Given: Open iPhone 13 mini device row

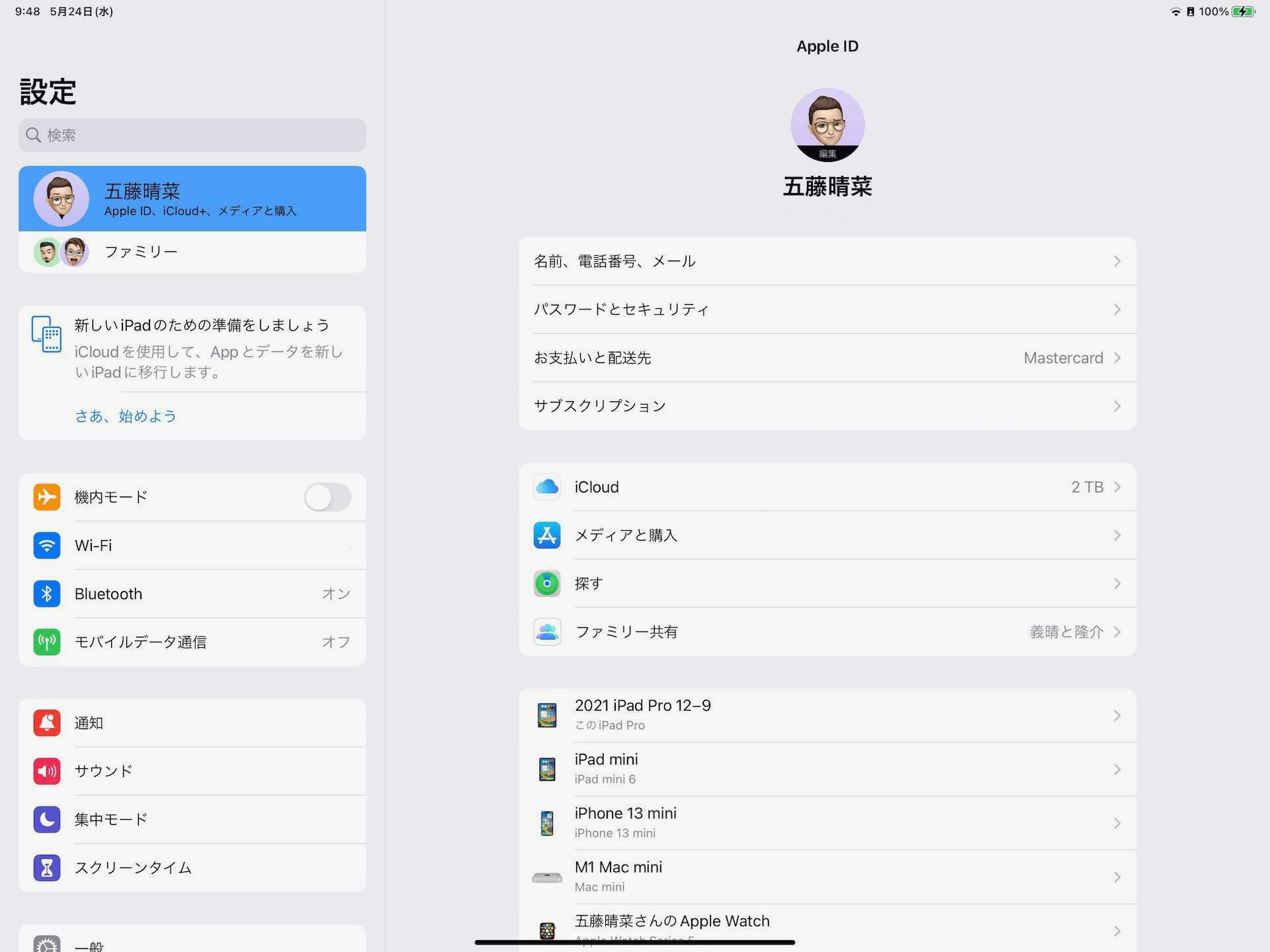Looking at the screenshot, I should point(827,824).
